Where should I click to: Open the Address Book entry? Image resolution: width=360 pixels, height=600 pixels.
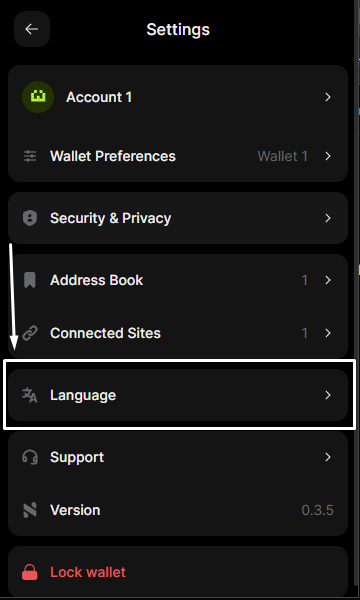coord(178,280)
